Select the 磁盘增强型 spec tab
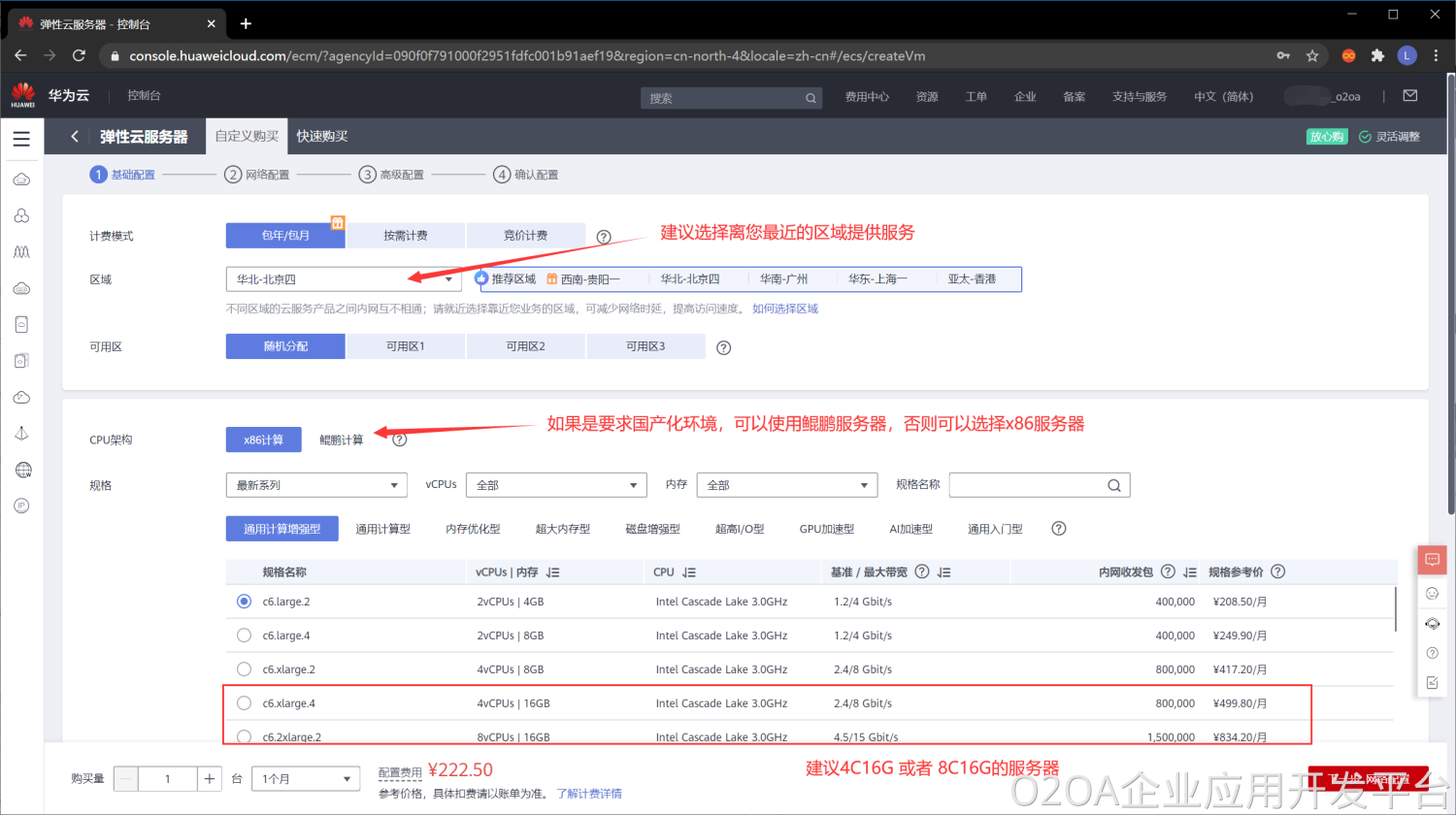 point(652,529)
